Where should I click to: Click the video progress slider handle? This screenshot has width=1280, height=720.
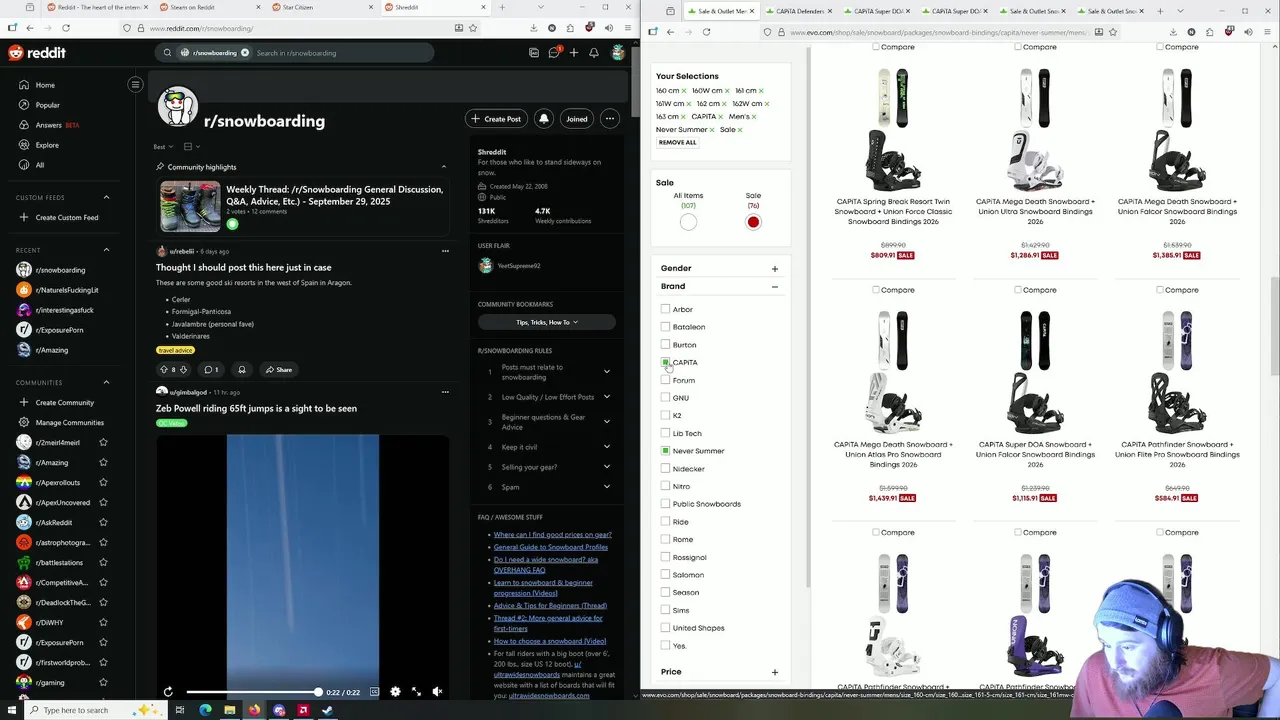click(x=318, y=692)
